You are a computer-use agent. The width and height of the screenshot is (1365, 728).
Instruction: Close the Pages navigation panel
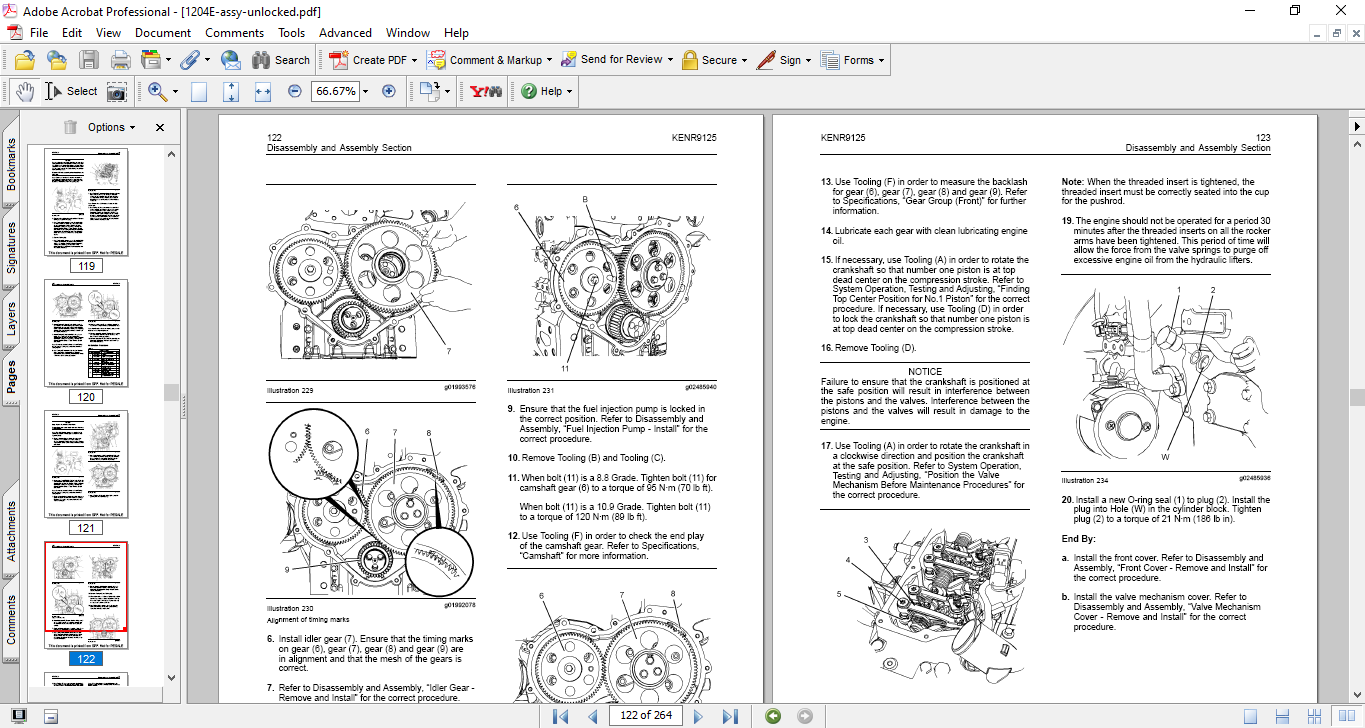[160, 127]
